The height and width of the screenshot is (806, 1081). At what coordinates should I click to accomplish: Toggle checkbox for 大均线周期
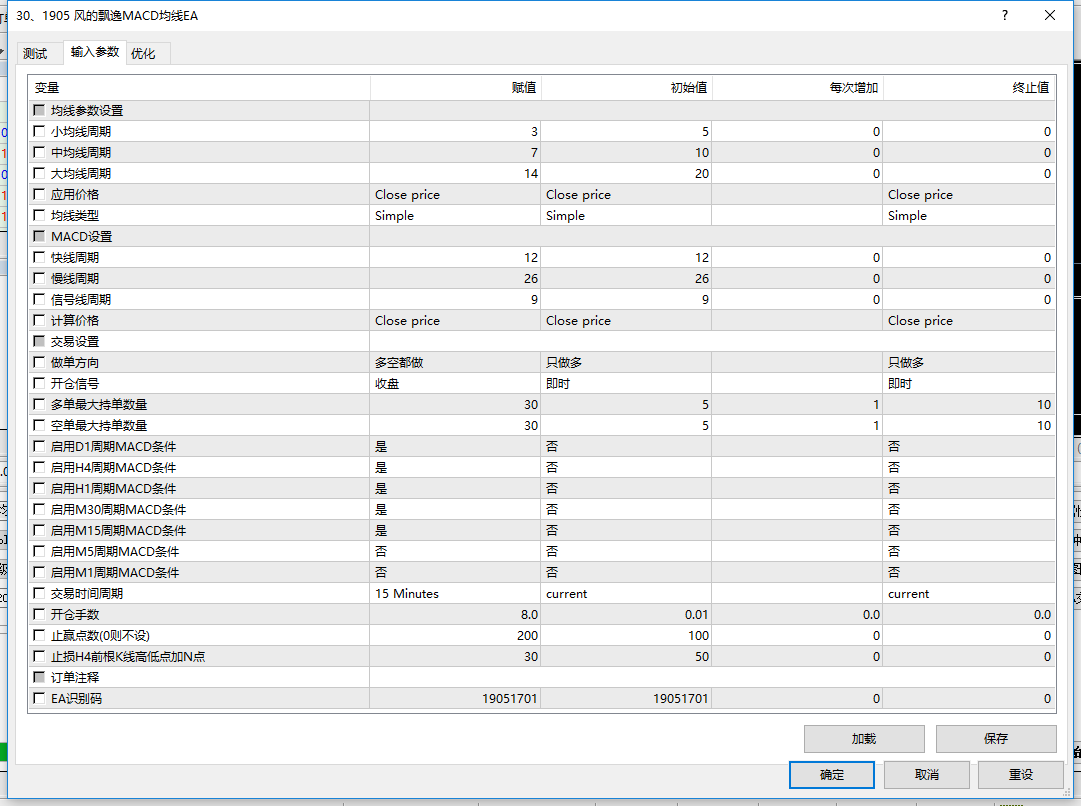39,173
